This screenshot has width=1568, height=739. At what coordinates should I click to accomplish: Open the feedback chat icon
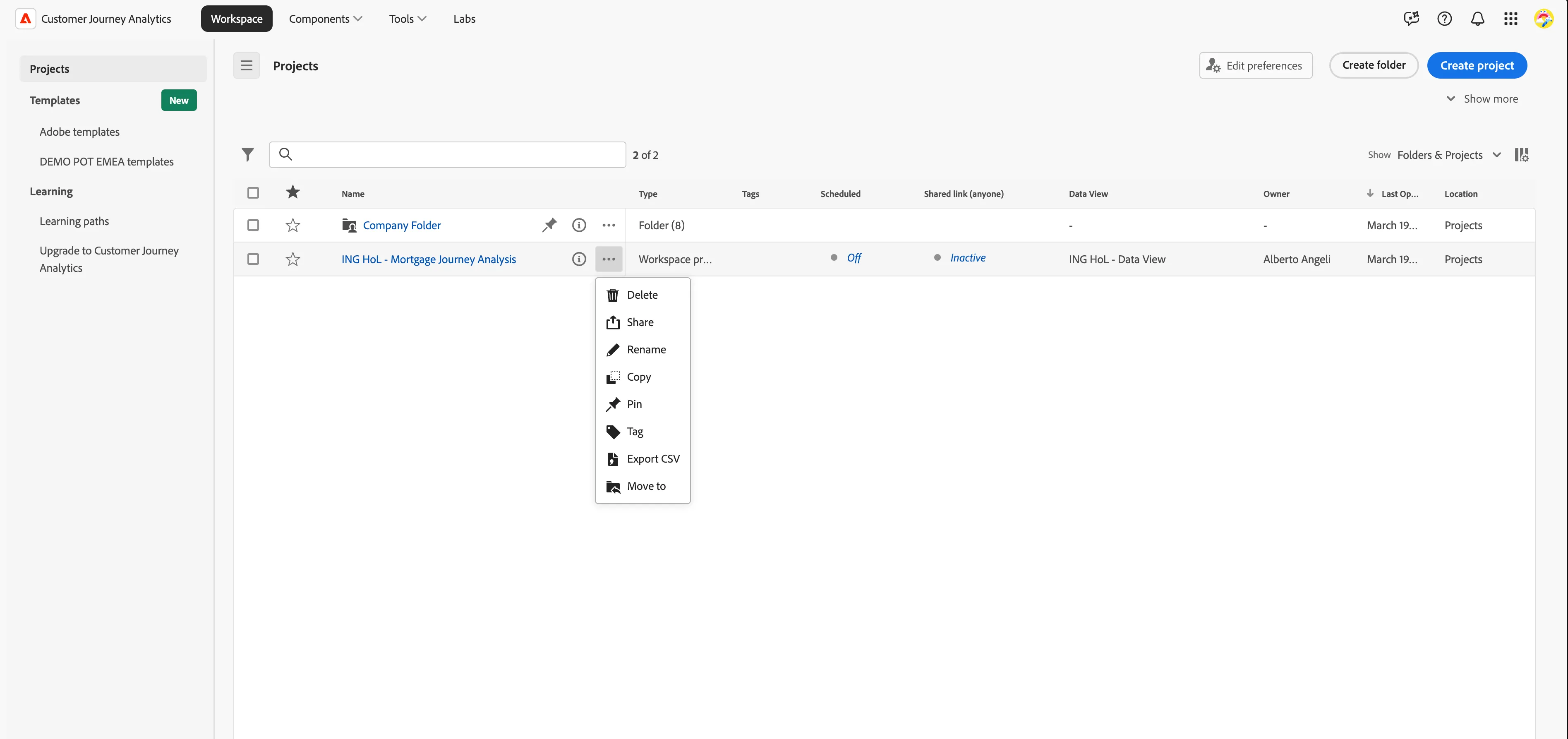[1411, 18]
